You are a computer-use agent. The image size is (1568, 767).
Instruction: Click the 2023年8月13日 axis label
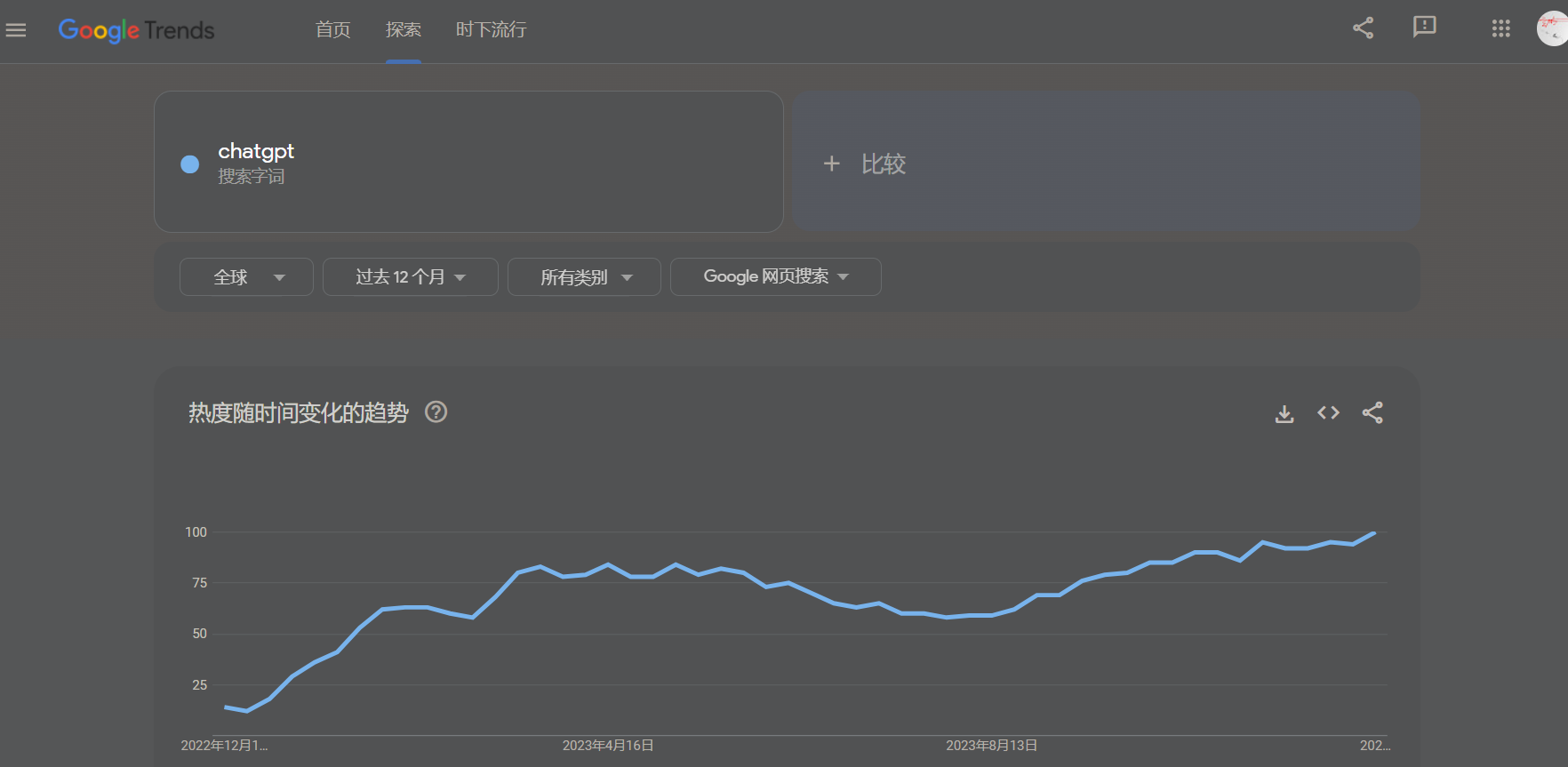pyautogui.click(x=991, y=746)
